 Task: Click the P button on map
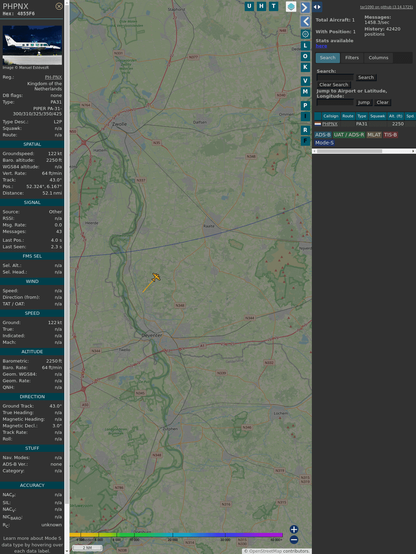305,105
